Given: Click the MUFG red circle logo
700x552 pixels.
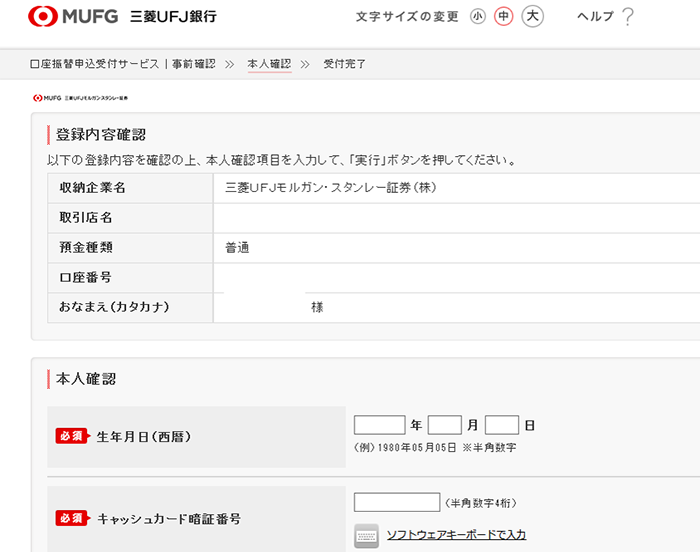Looking at the screenshot, I should [x=43, y=16].
